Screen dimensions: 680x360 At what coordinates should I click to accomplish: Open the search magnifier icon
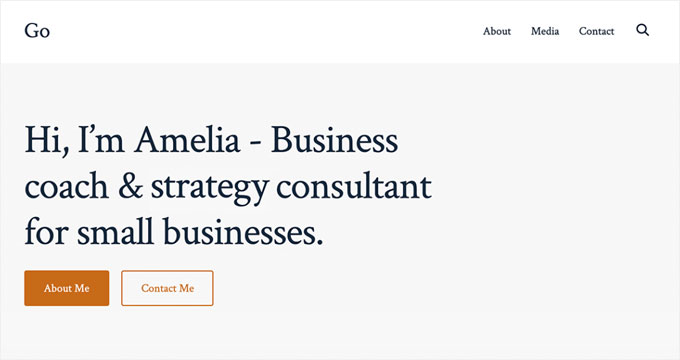[642, 30]
